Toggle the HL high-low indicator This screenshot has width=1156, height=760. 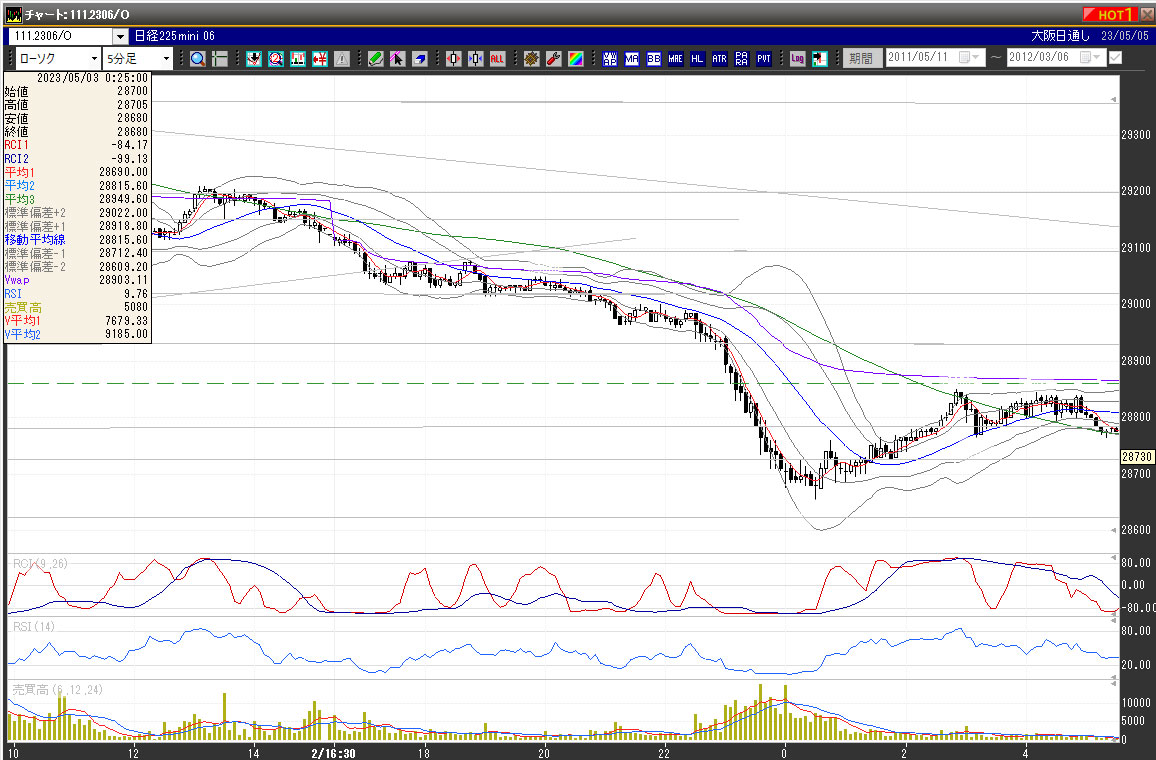coord(697,59)
